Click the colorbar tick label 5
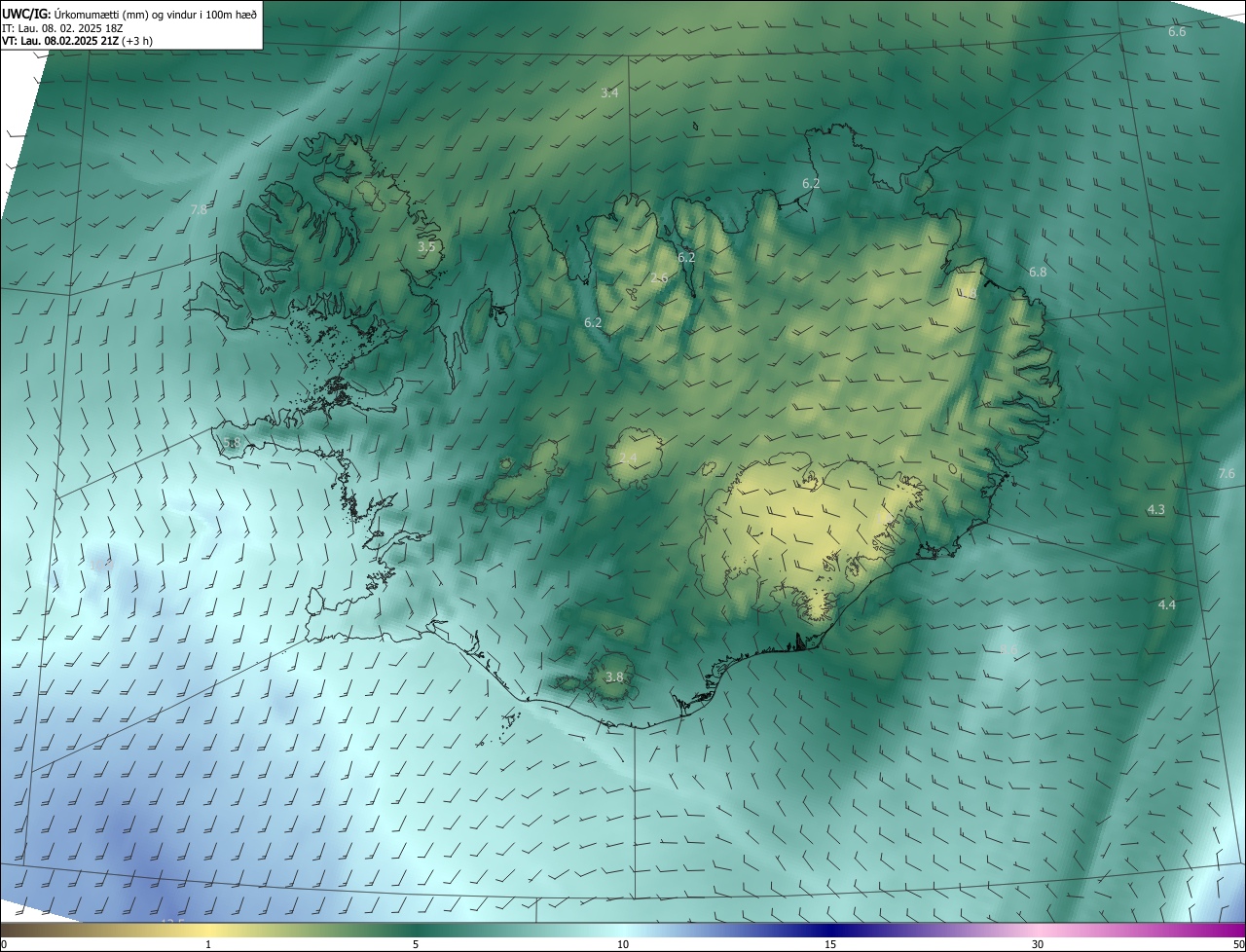 click(416, 944)
